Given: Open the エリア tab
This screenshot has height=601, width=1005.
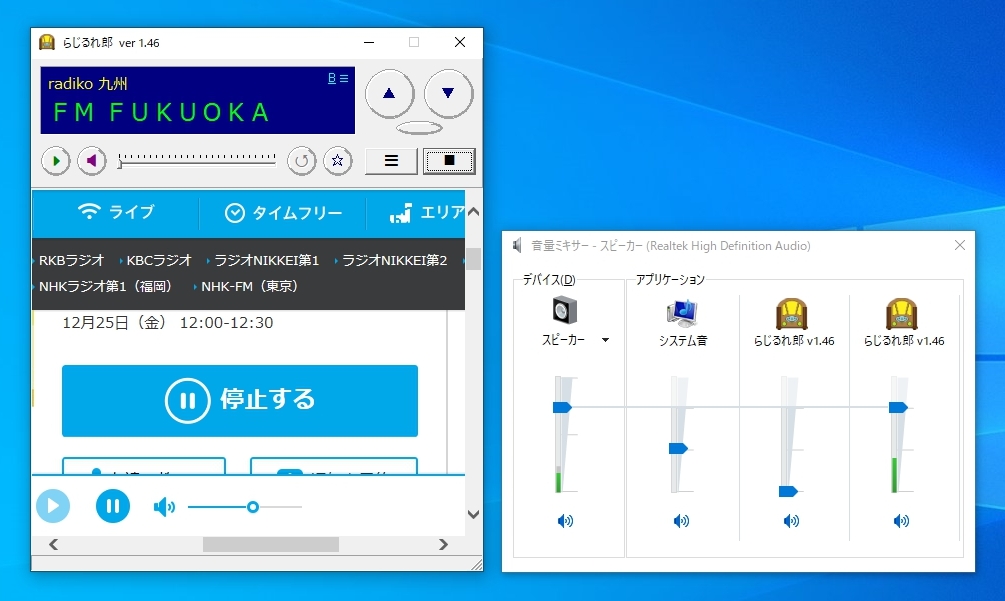Looking at the screenshot, I should pos(427,213).
